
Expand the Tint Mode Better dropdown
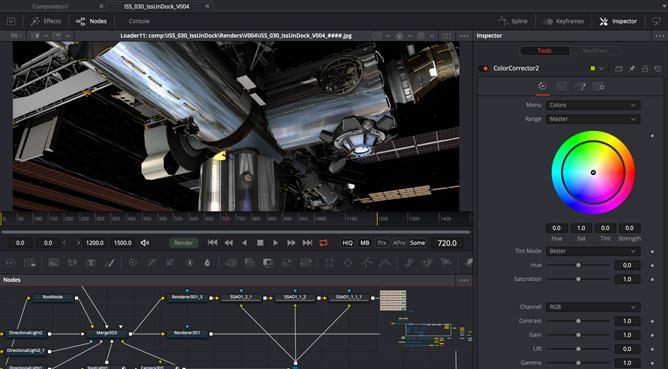[593, 251]
